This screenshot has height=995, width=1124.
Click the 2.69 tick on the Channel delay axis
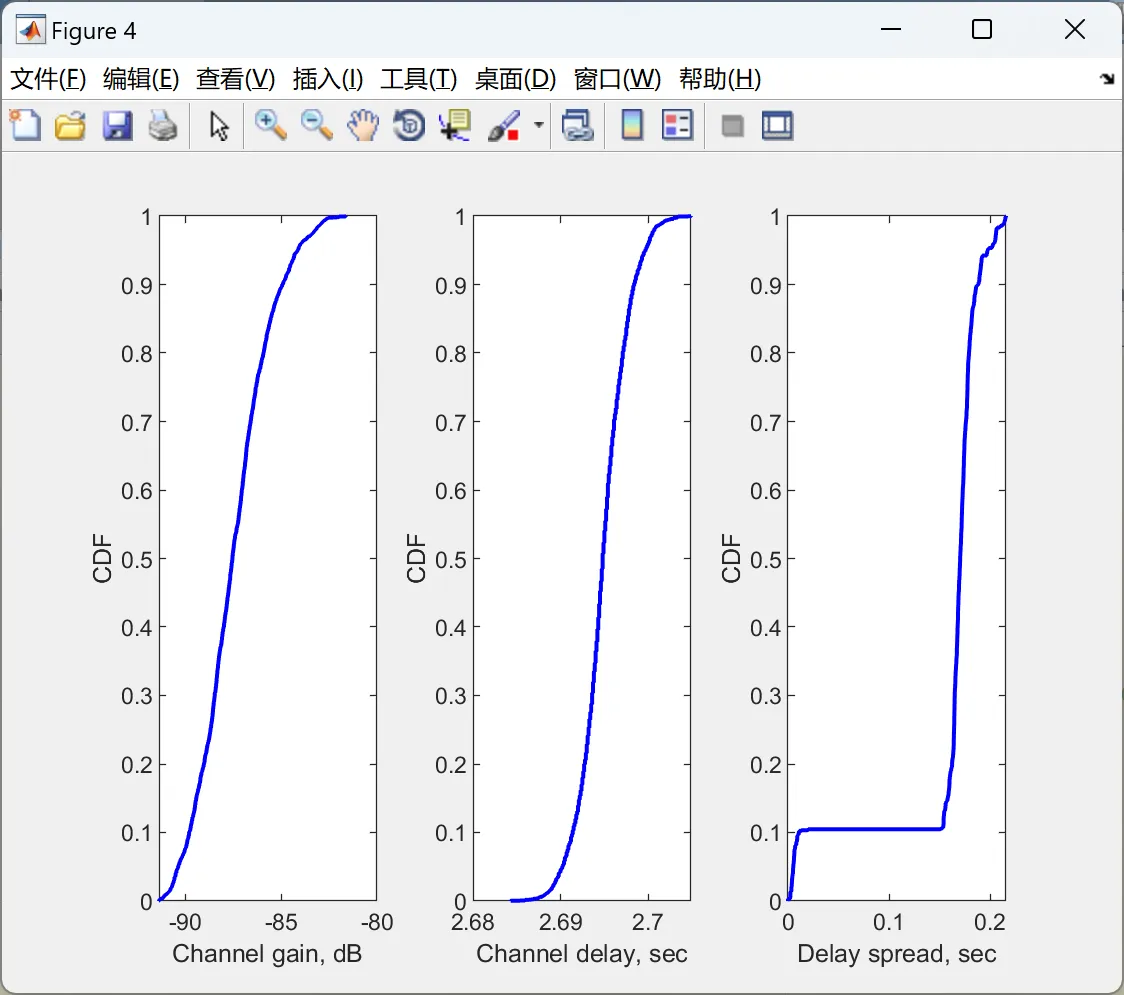coord(561,922)
